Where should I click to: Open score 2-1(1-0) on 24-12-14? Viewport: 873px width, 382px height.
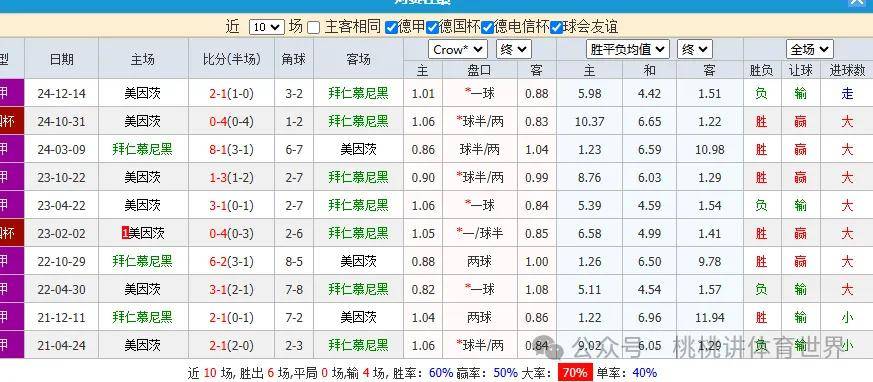pos(232,94)
